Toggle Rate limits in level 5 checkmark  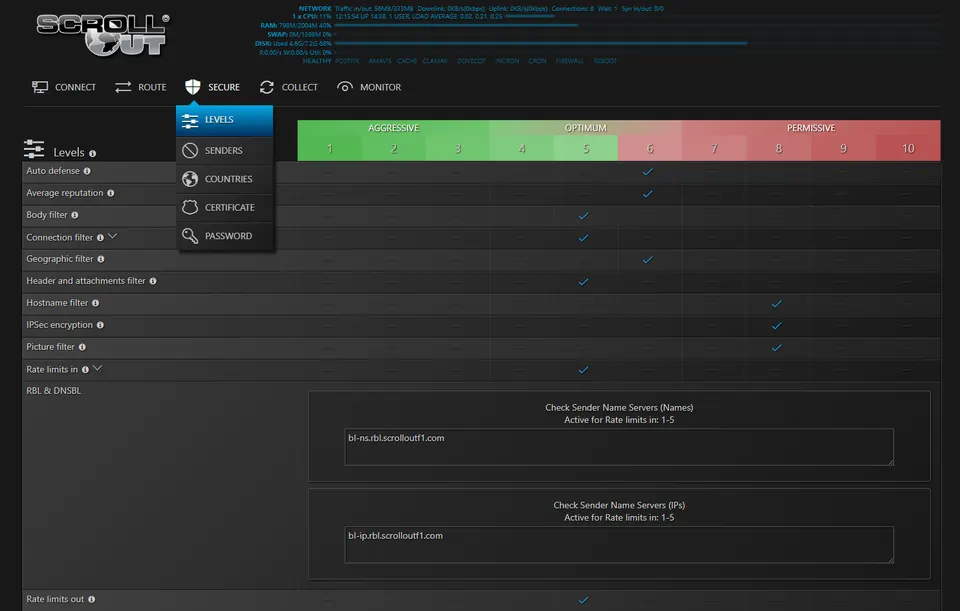pos(583,370)
